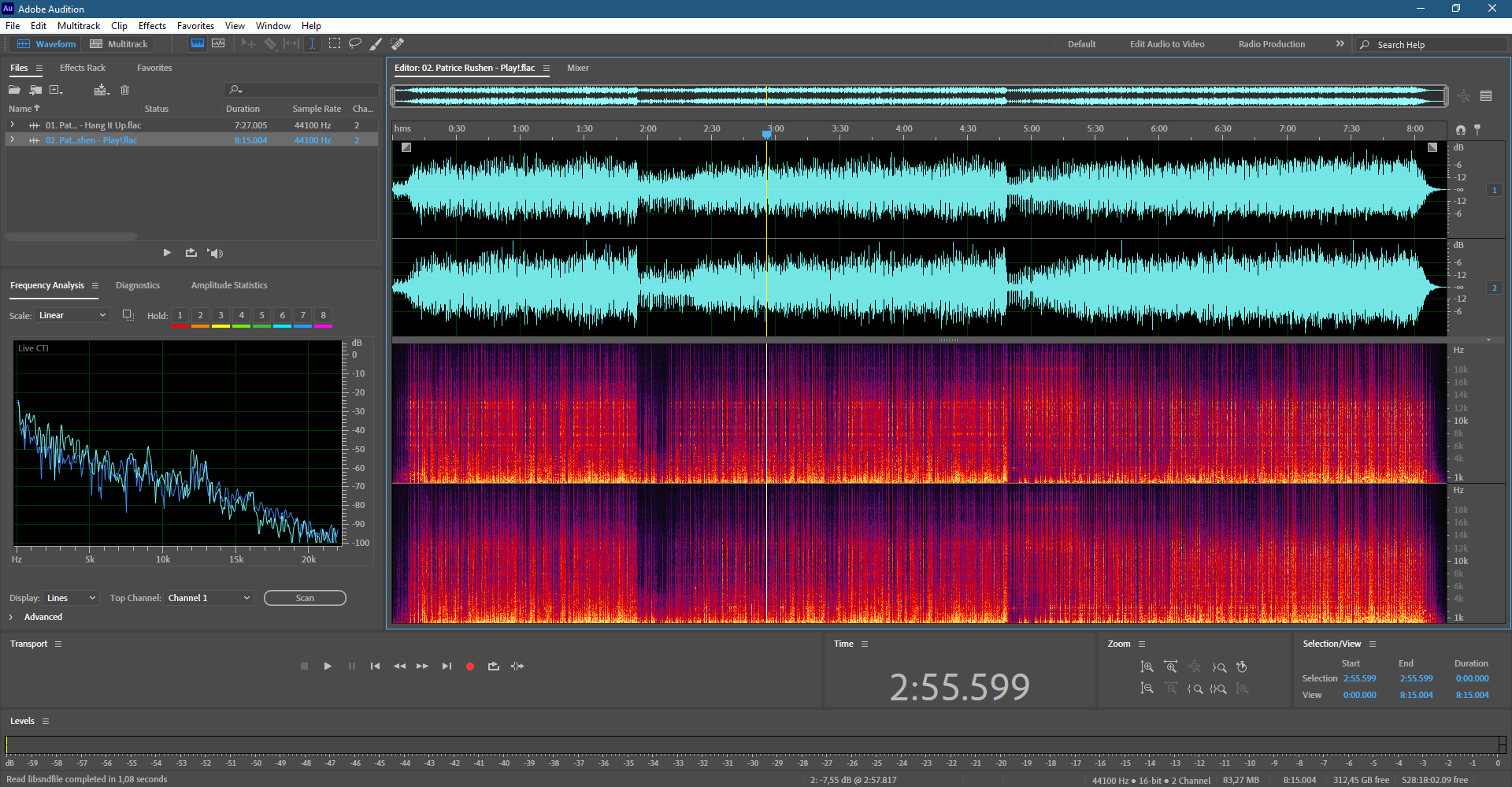Image resolution: width=1512 pixels, height=787 pixels.
Task: Click Frequency Analysis scale link icon
Action: (128, 315)
